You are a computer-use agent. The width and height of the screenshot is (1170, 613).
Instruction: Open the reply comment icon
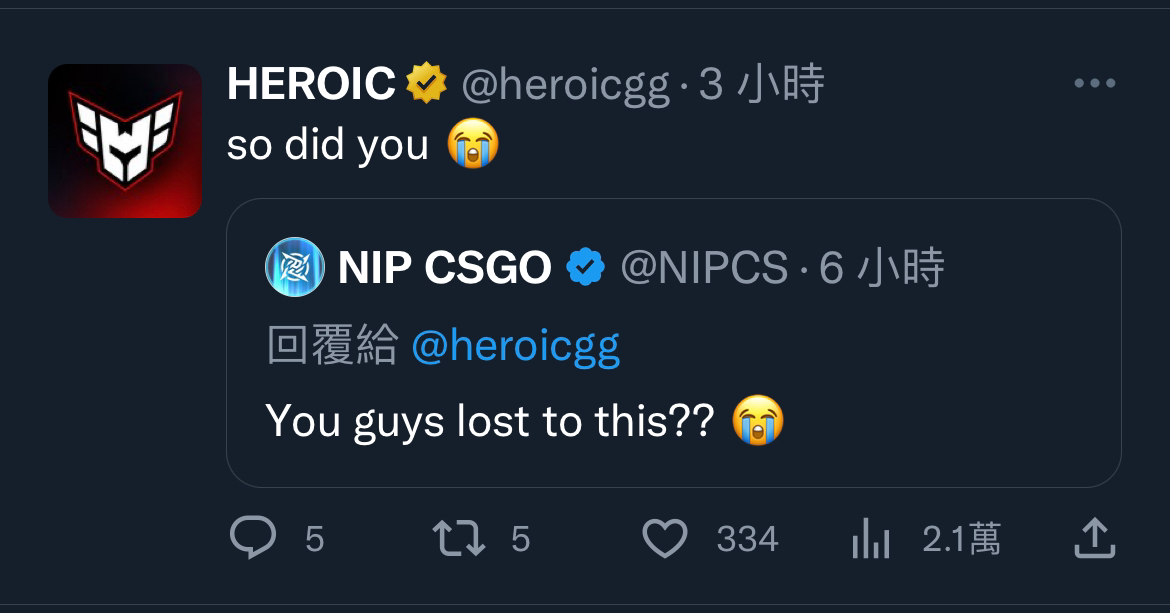253,538
